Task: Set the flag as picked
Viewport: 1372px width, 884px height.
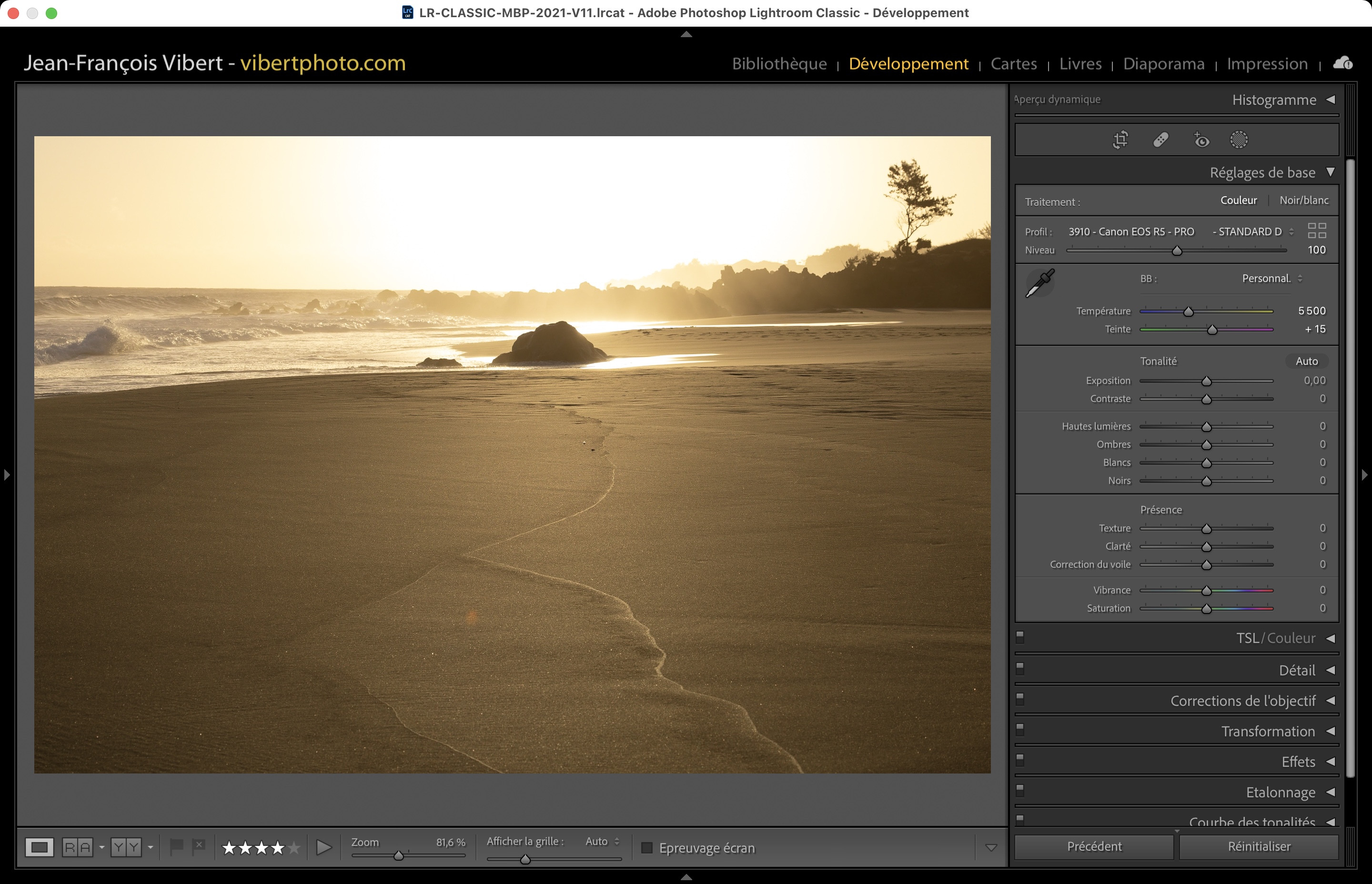Action: (176, 847)
